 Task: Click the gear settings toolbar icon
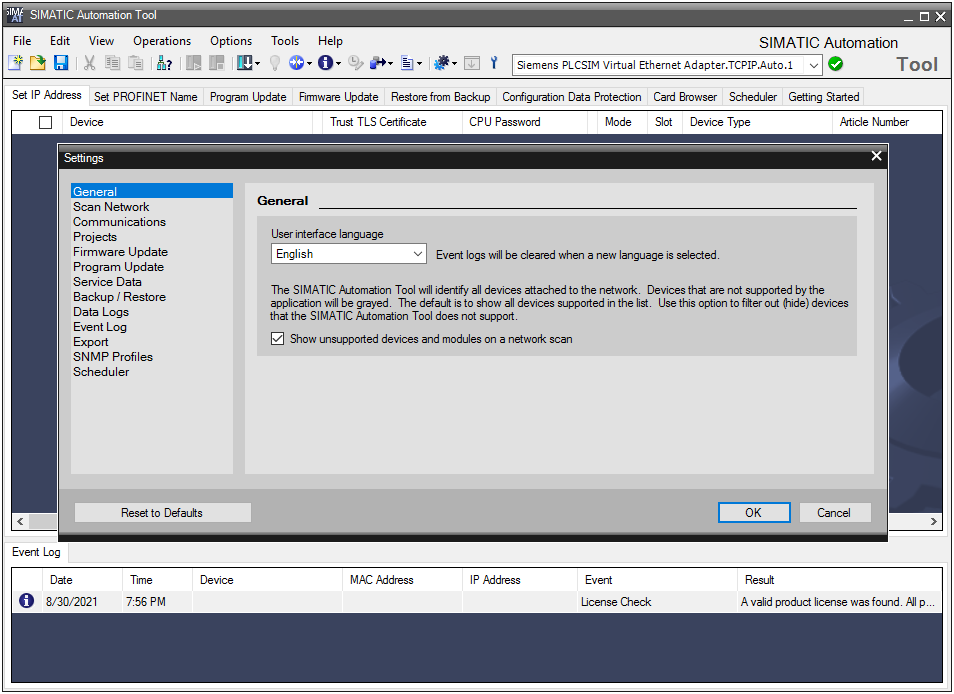click(x=442, y=63)
